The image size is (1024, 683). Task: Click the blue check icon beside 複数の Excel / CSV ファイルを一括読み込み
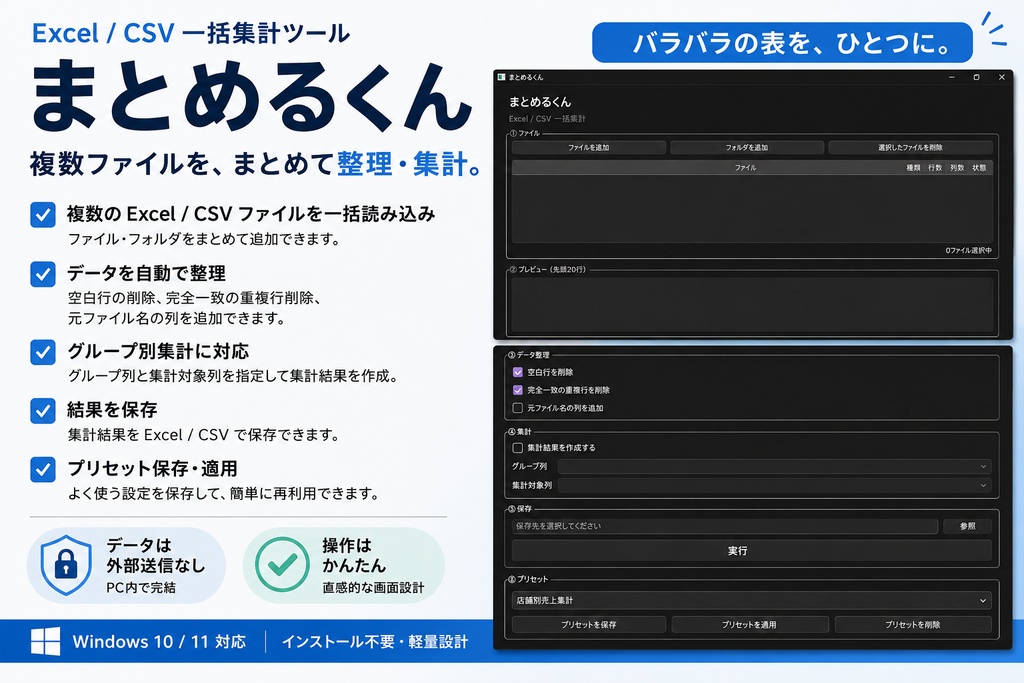click(x=43, y=215)
